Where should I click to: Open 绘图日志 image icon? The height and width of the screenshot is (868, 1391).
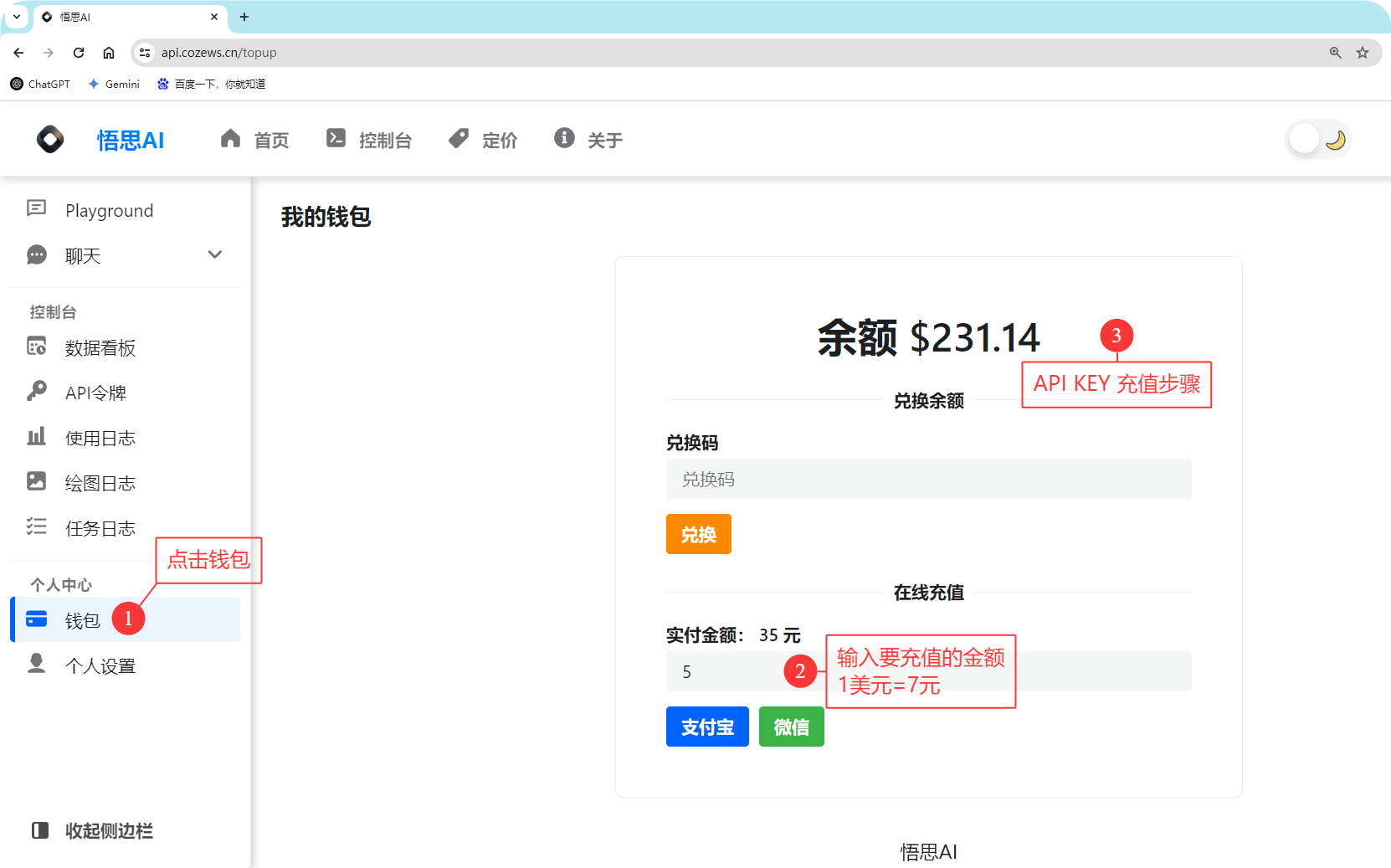pos(37,481)
